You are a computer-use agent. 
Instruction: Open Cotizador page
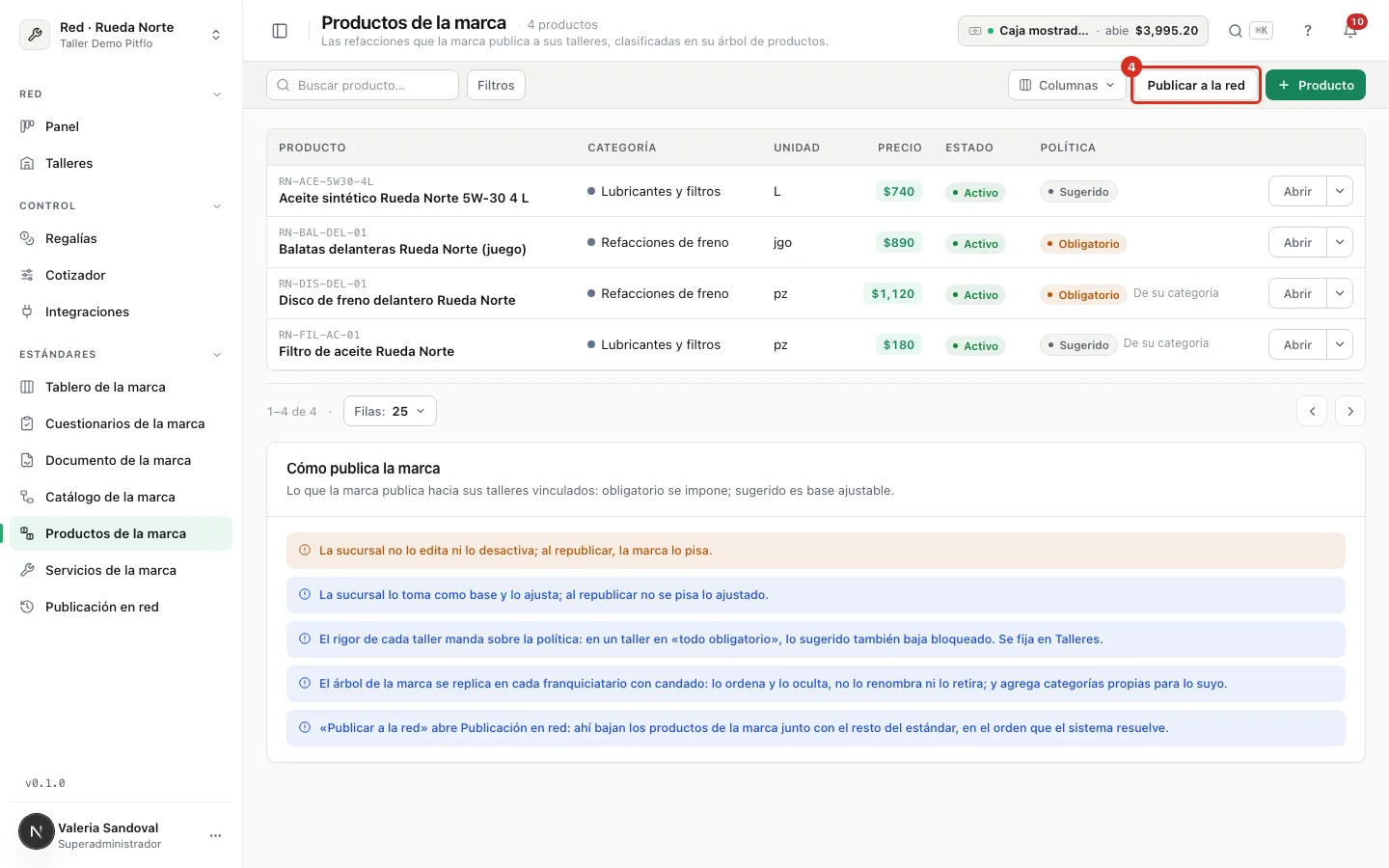pos(121,275)
